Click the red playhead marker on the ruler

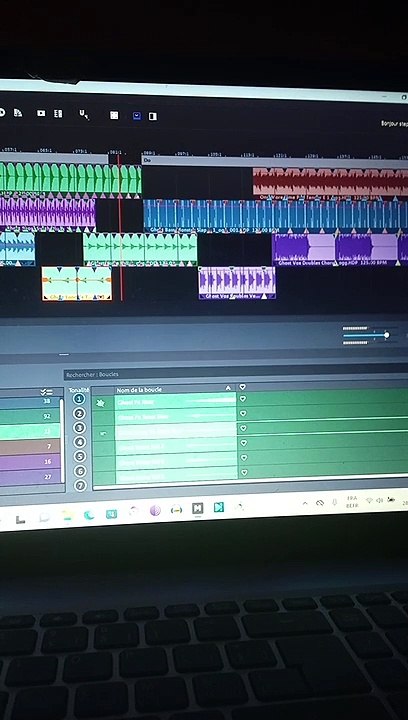click(118, 158)
